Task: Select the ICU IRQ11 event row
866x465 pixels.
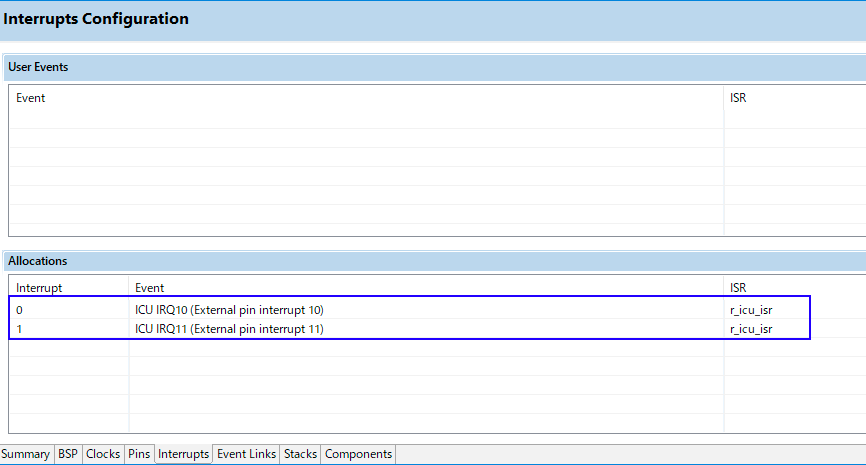Action: (x=229, y=329)
